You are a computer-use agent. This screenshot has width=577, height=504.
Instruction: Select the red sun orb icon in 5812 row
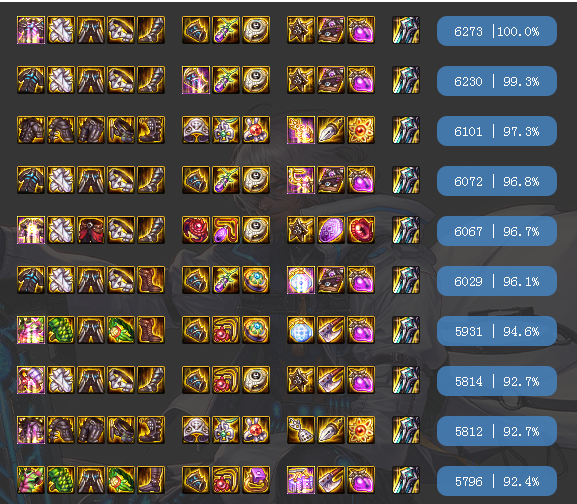tap(361, 430)
